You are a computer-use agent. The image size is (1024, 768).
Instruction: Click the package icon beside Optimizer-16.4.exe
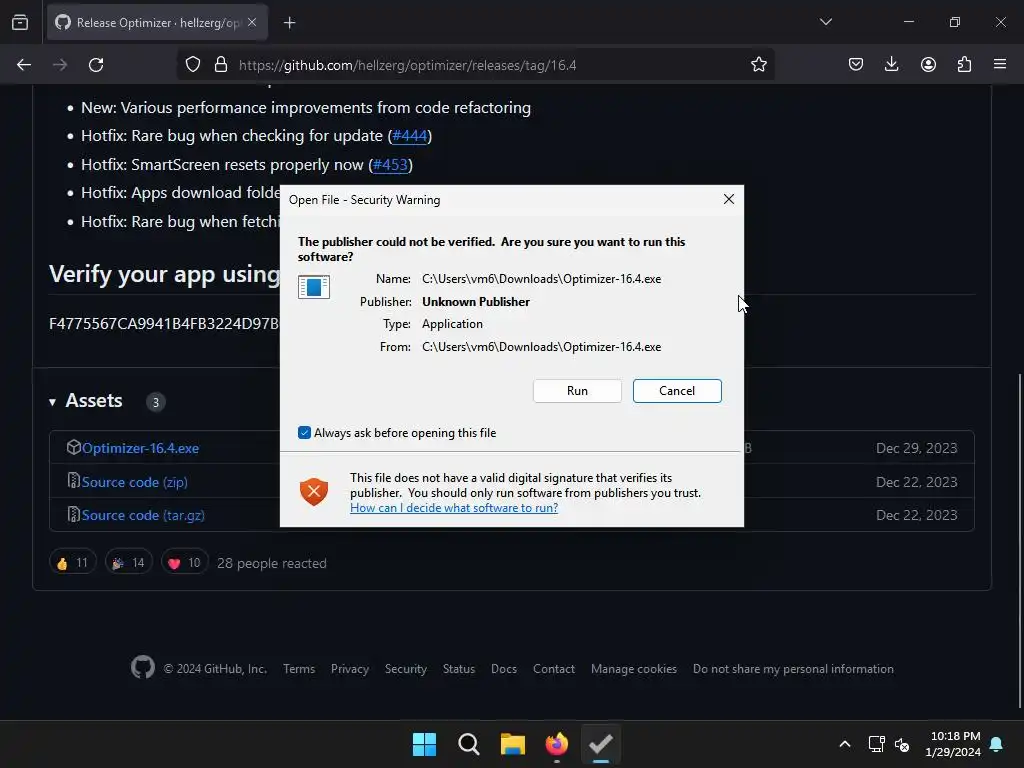[x=74, y=447]
